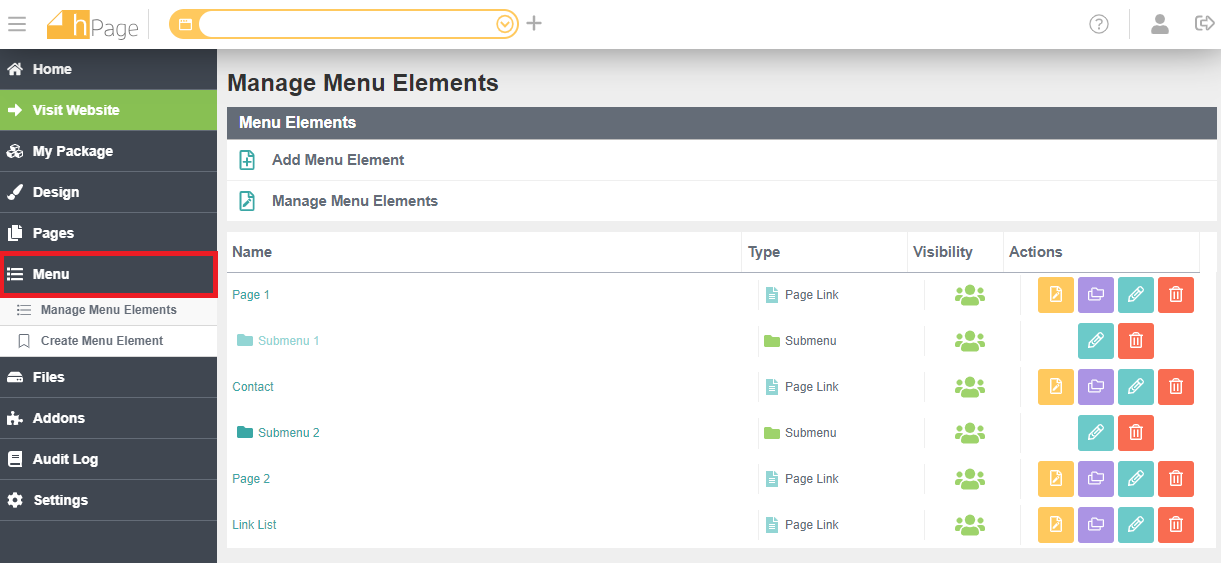The height and width of the screenshot is (563, 1221).
Task: Click inside the website name field
Action: tap(346, 24)
